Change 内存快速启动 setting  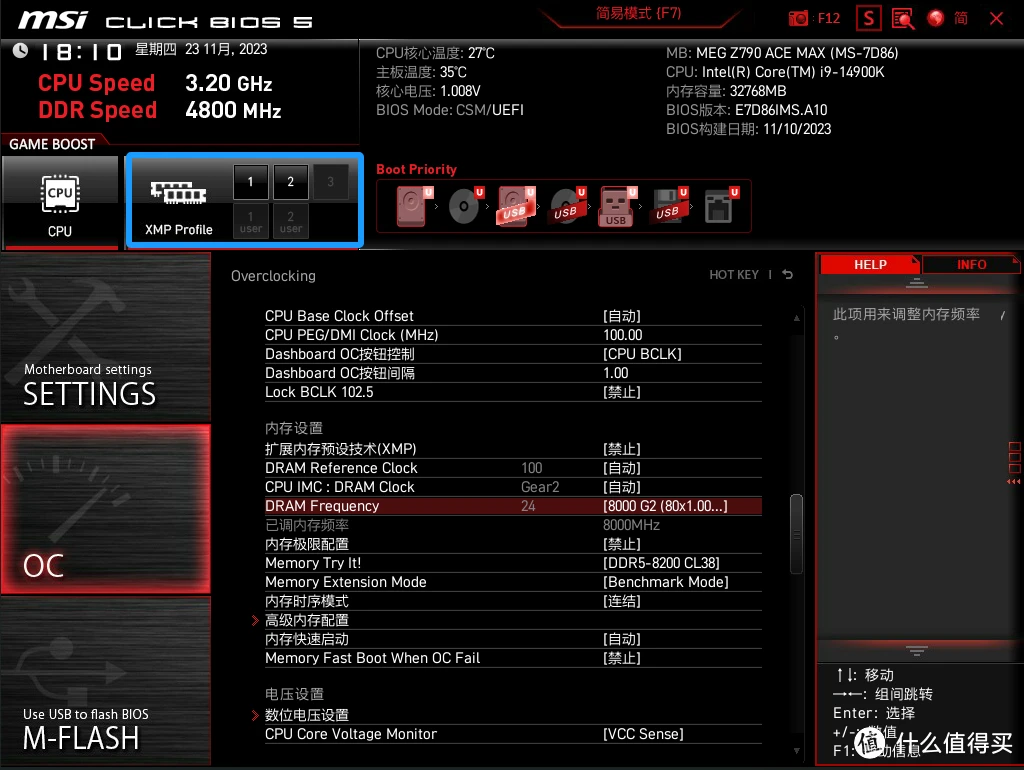pos(513,639)
